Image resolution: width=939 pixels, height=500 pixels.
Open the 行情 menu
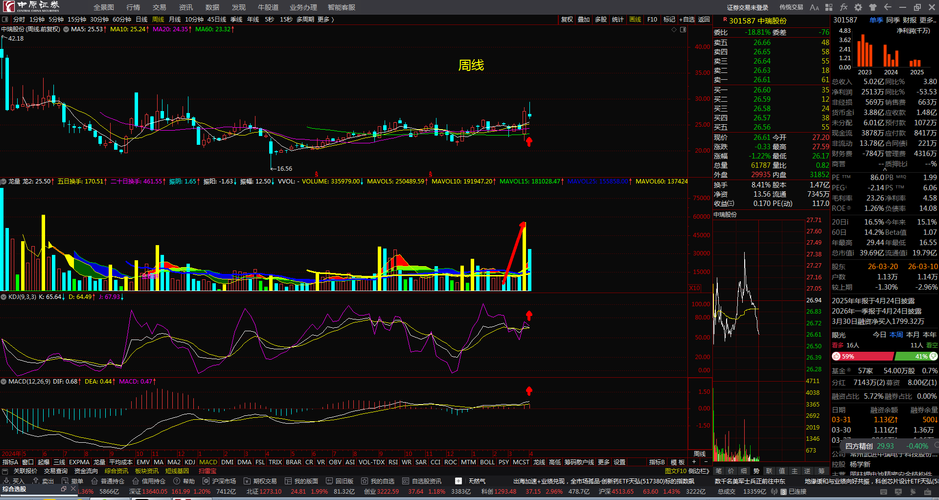click(133, 7)
